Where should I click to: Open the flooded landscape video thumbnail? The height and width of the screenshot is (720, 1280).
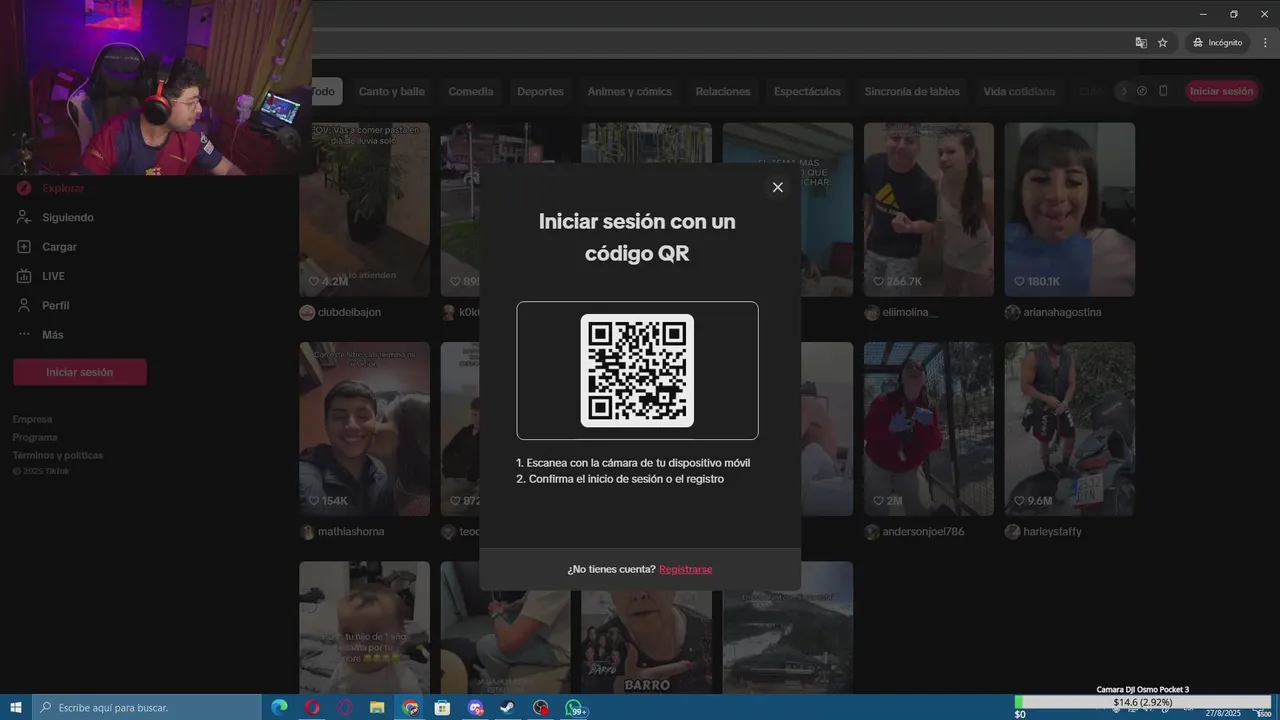tap(788, 627)
